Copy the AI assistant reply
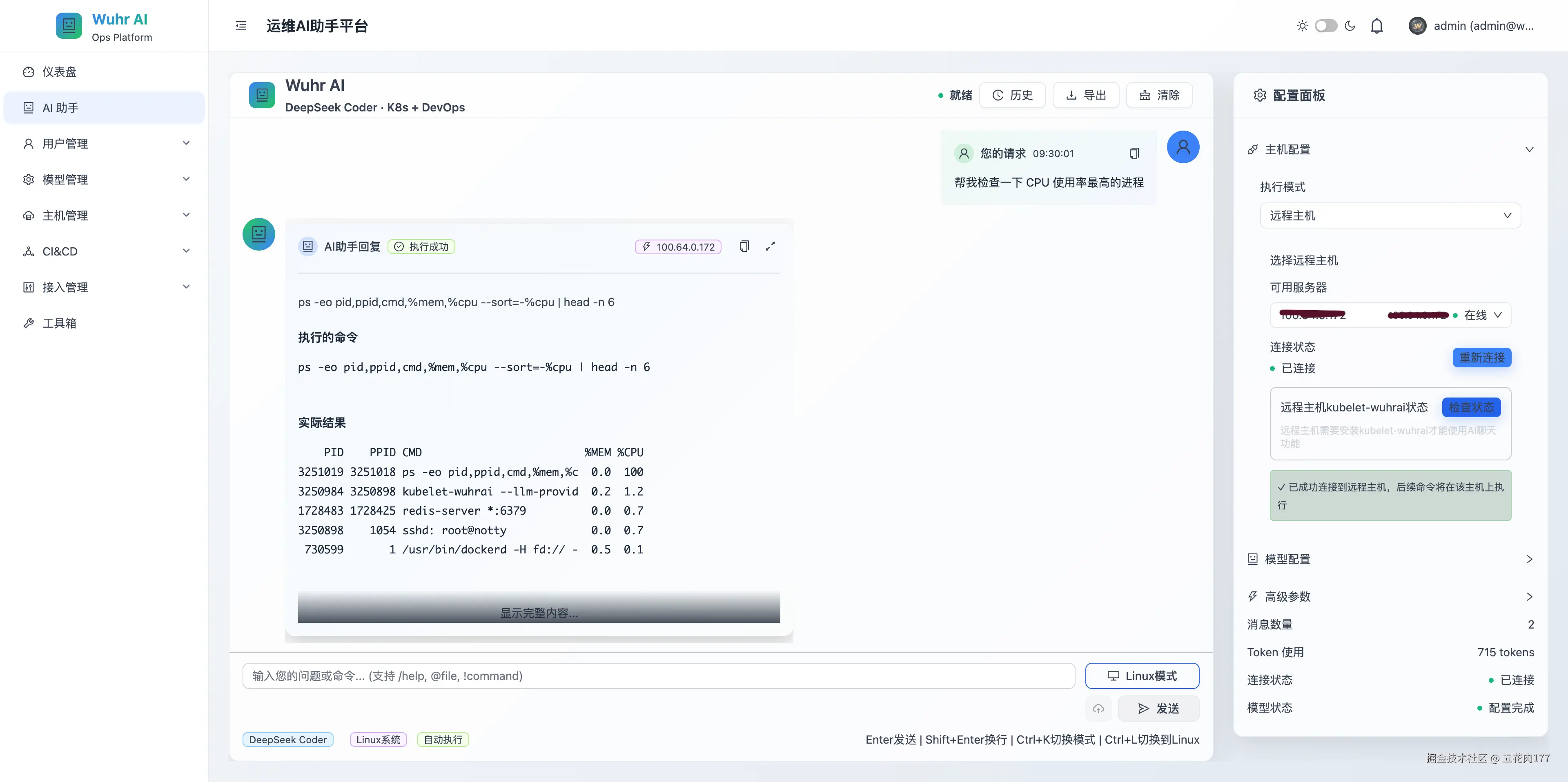 [744, 247]
